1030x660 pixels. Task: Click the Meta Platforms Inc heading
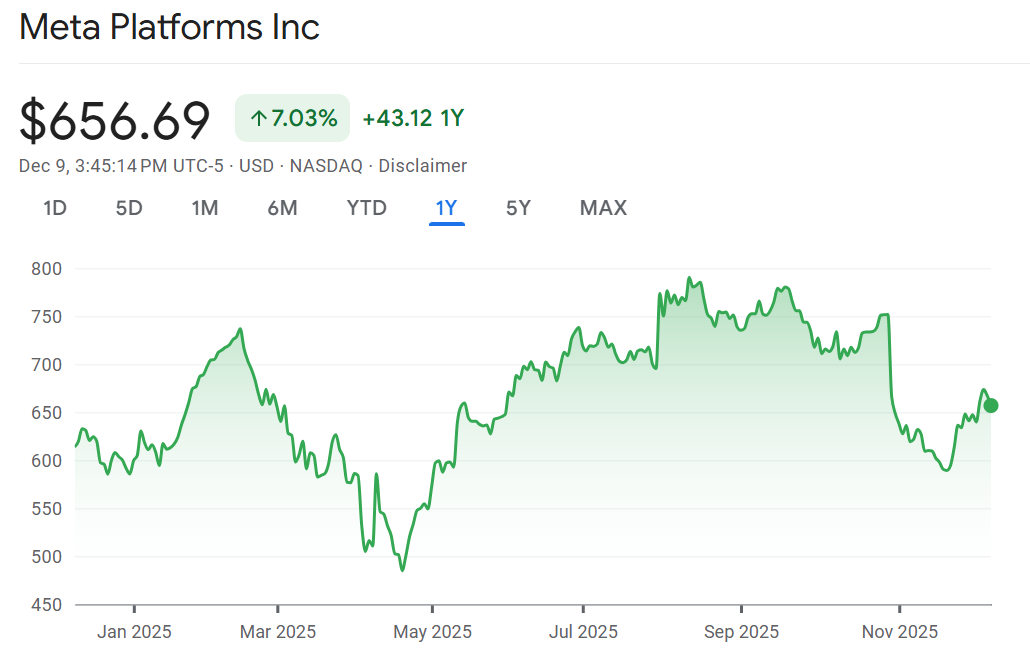click(169, 27)
